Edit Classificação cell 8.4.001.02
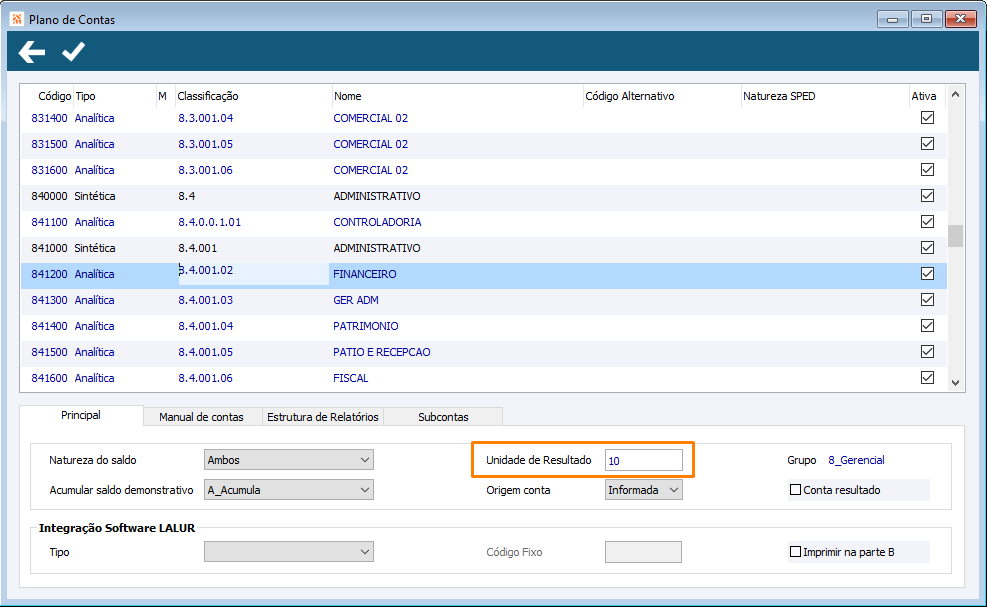 253,274
